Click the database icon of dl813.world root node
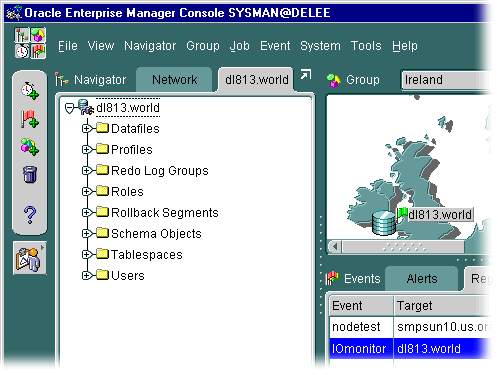The height and width of the screenshot is (375, 498). coord(85,107)
